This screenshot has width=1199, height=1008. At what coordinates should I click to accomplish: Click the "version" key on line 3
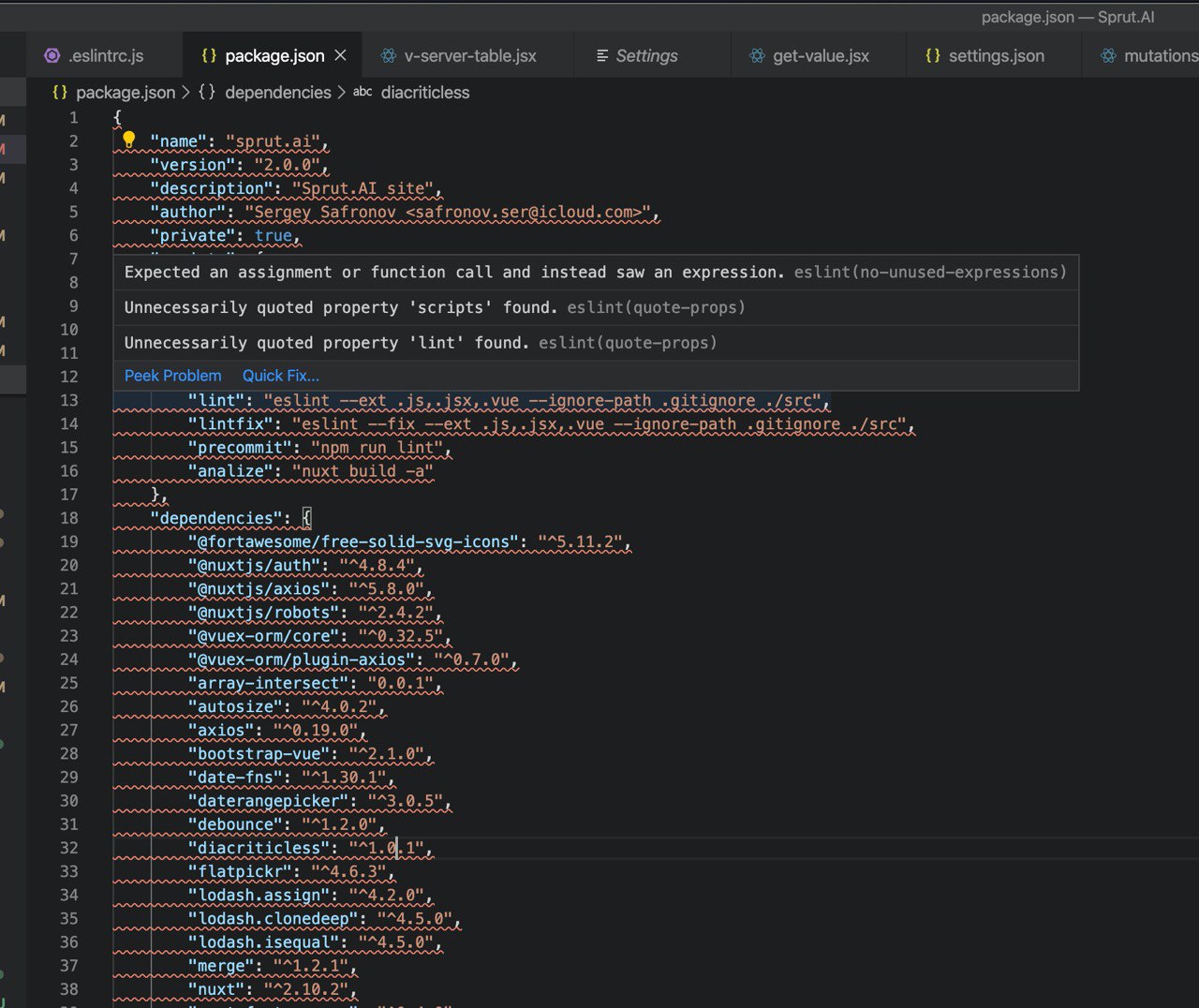(193, 165)
